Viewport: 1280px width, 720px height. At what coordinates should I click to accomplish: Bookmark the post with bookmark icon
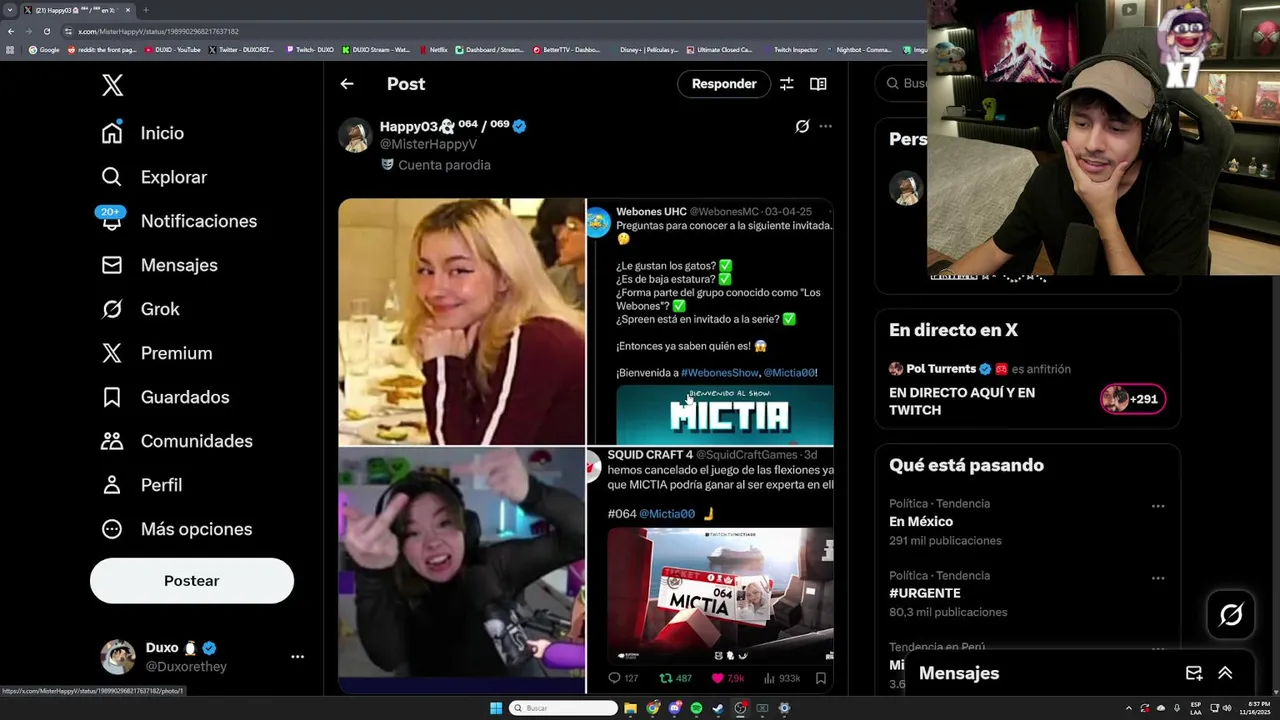point(821,678)
